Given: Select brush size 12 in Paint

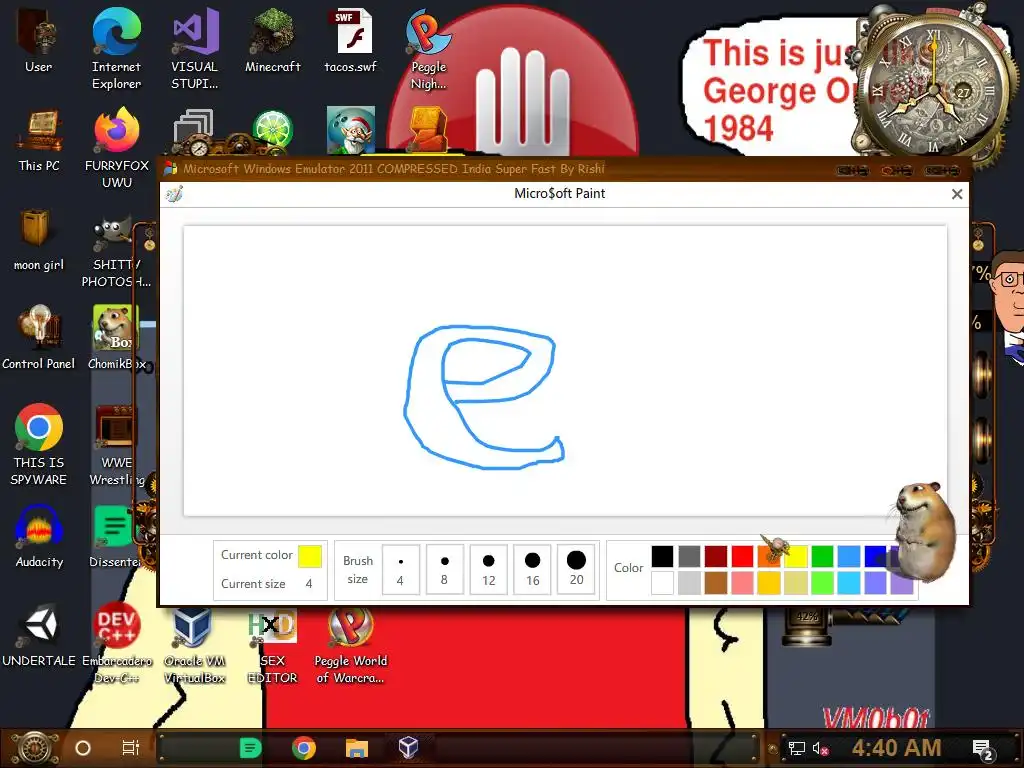Looking at the screenshot, I should coord(488,569).
